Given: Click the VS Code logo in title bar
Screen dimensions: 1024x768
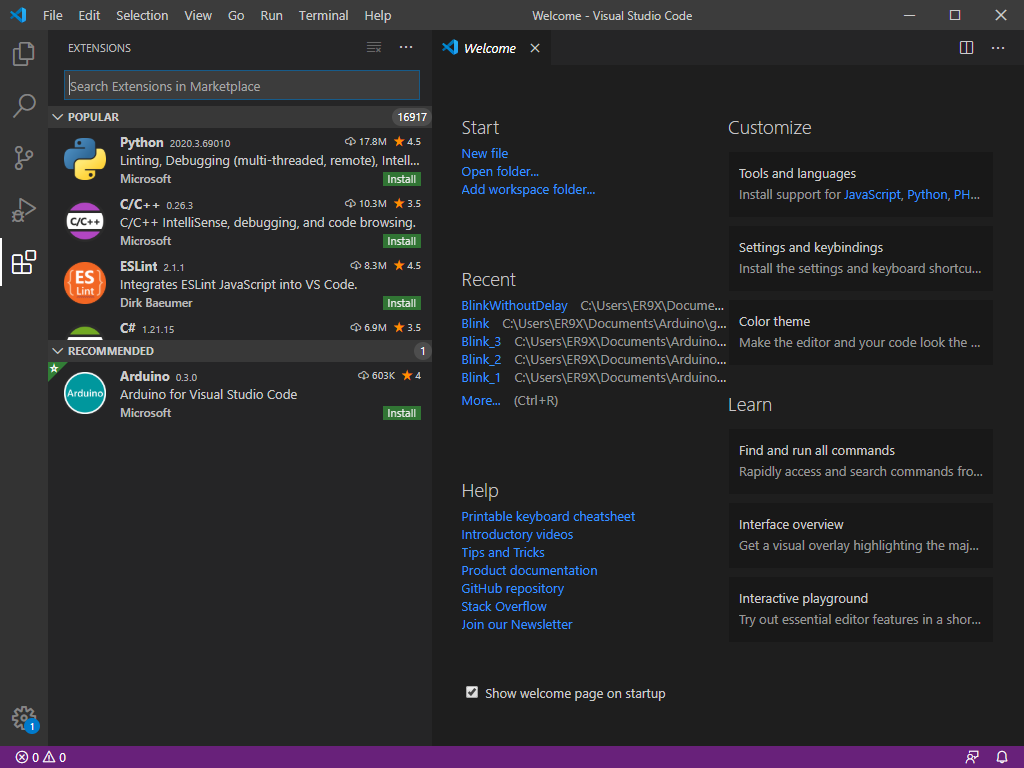Looking at the screenshot, I should 18,15.
